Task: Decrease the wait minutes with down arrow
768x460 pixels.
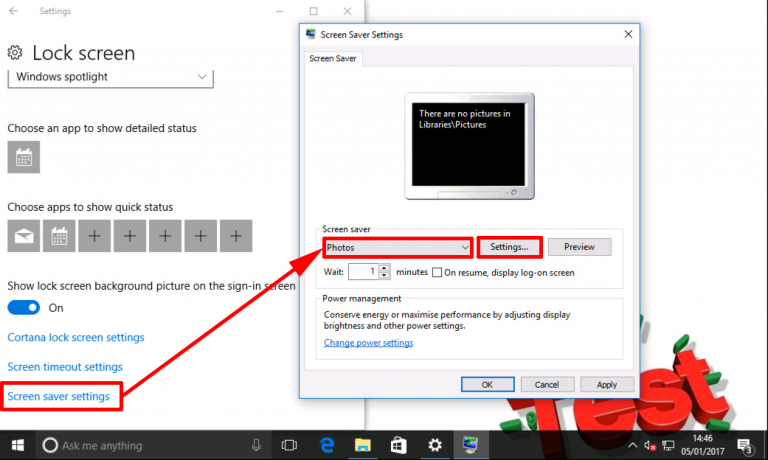Action: pyautogui.click(x=384, y=276)
